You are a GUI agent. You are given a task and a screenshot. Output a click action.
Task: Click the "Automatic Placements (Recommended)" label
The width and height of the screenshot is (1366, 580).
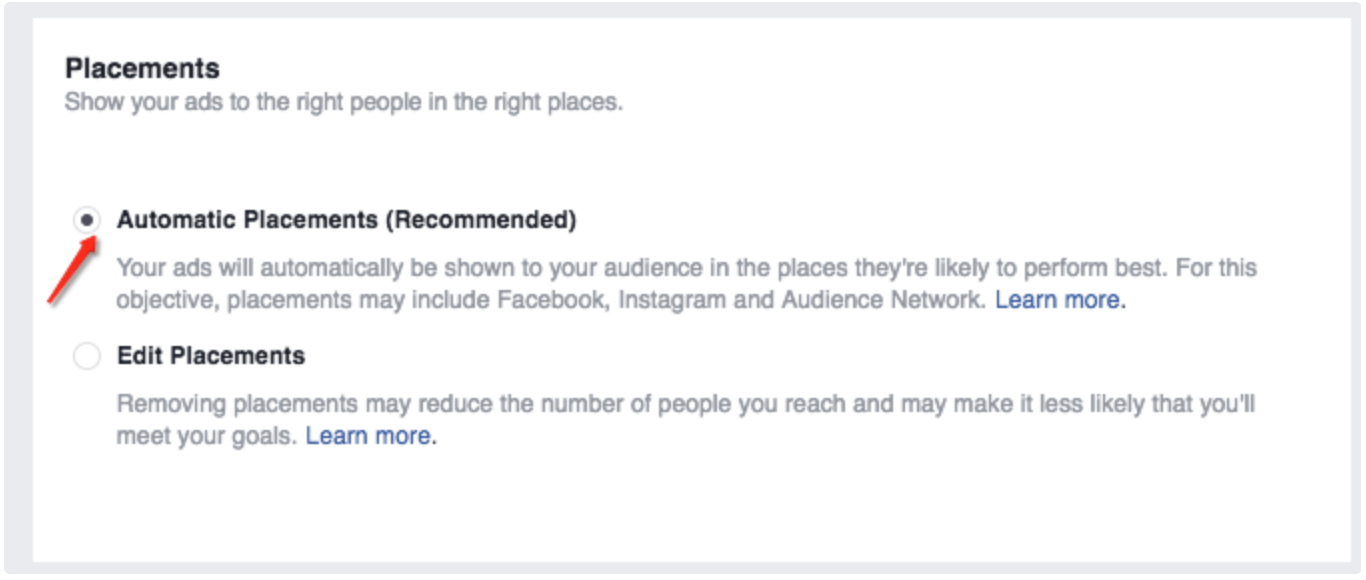point(346,220)
